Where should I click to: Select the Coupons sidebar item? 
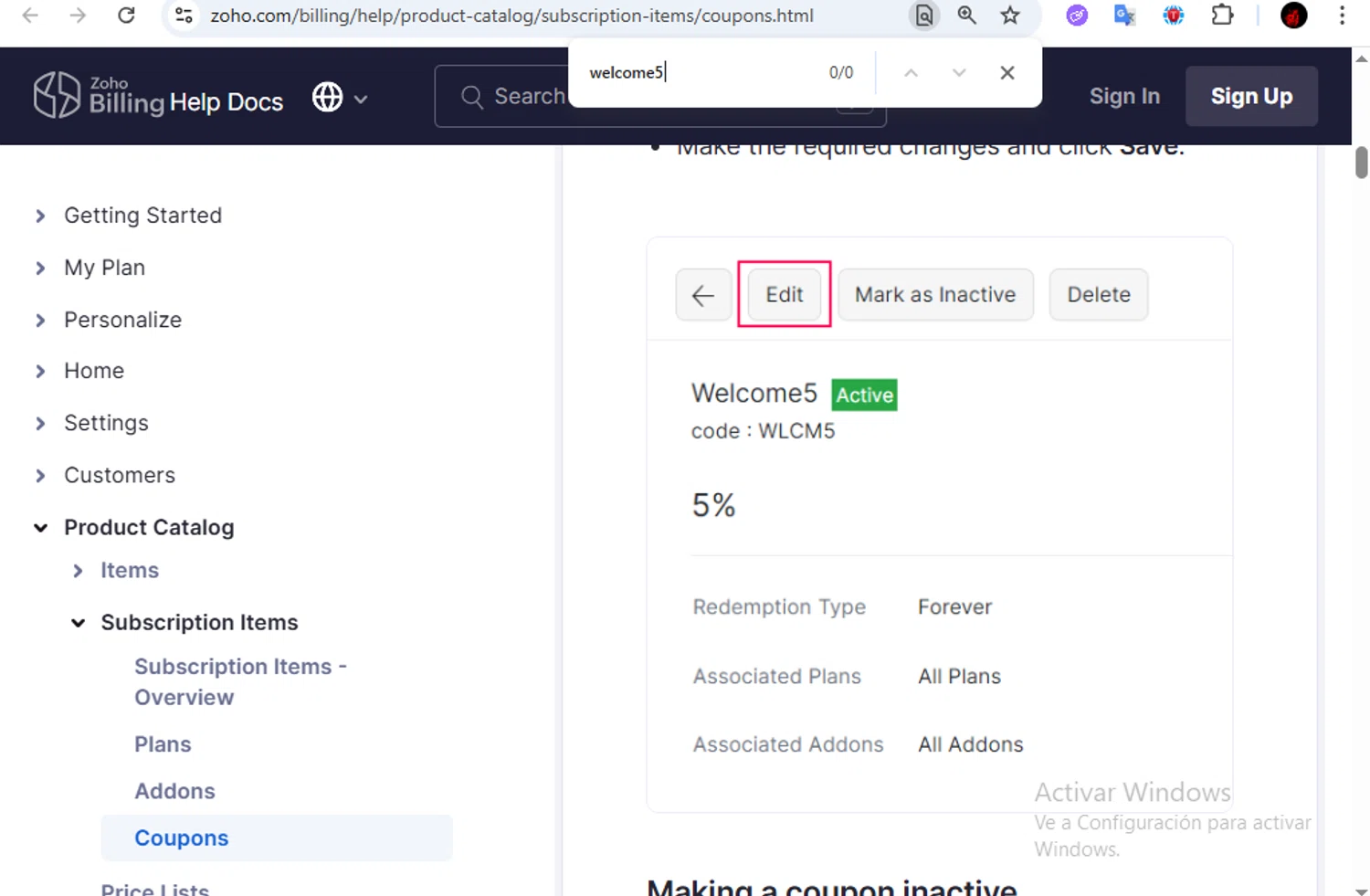[x=277, y=838]
